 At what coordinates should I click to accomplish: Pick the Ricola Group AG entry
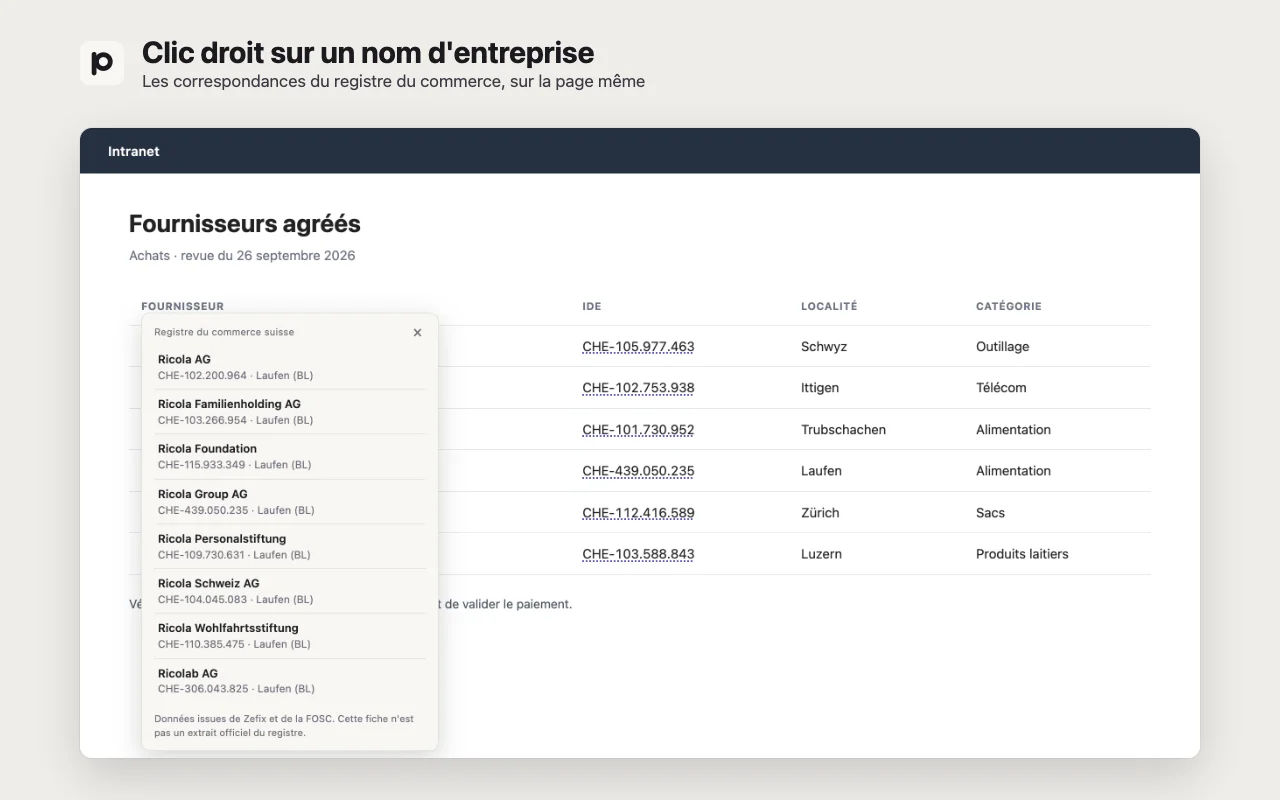coord(290,502)
